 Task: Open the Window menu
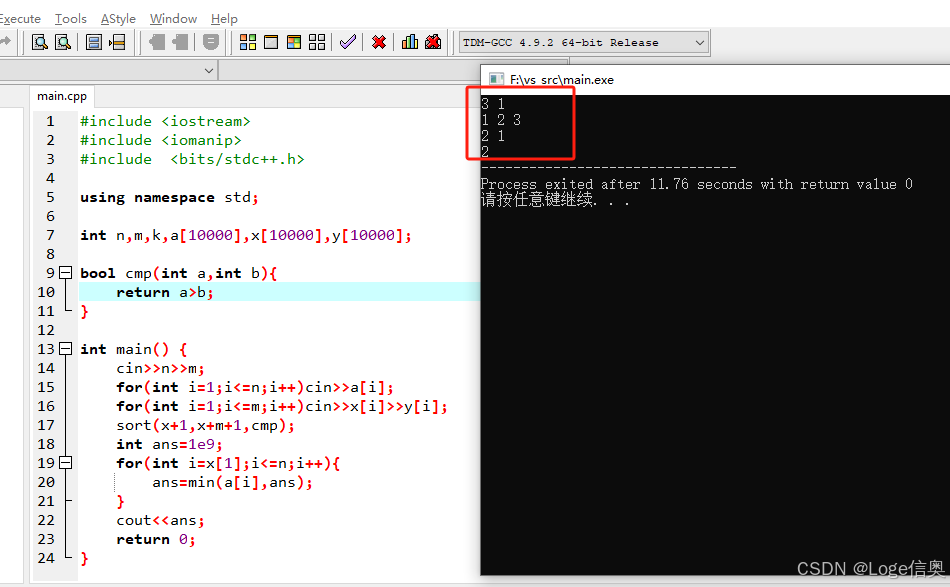click(x=173, y=19)
